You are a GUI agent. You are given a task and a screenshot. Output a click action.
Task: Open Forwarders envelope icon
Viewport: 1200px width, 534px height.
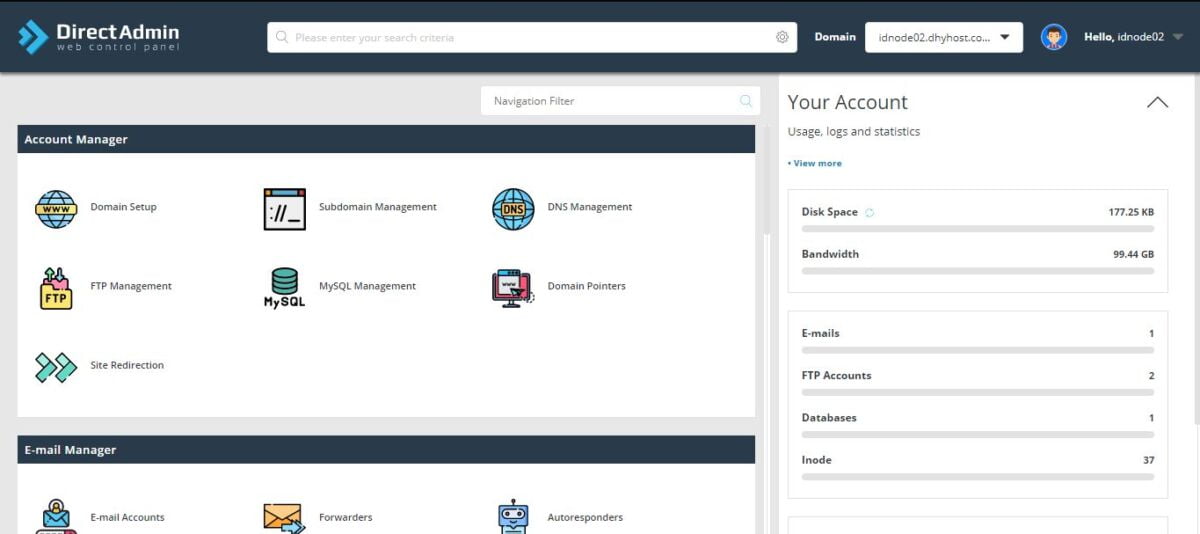284,517
